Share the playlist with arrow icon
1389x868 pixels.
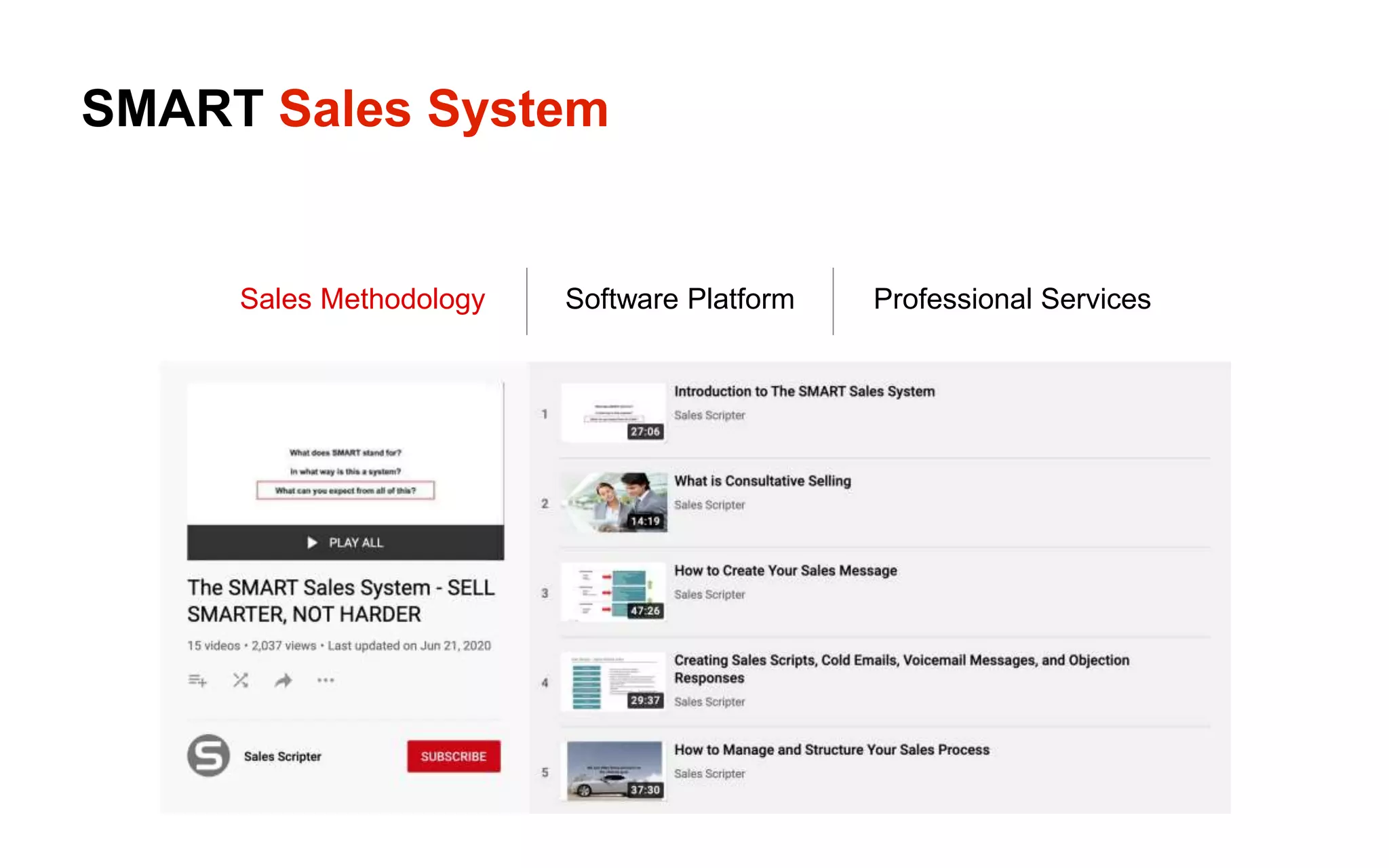click(283, 680)
